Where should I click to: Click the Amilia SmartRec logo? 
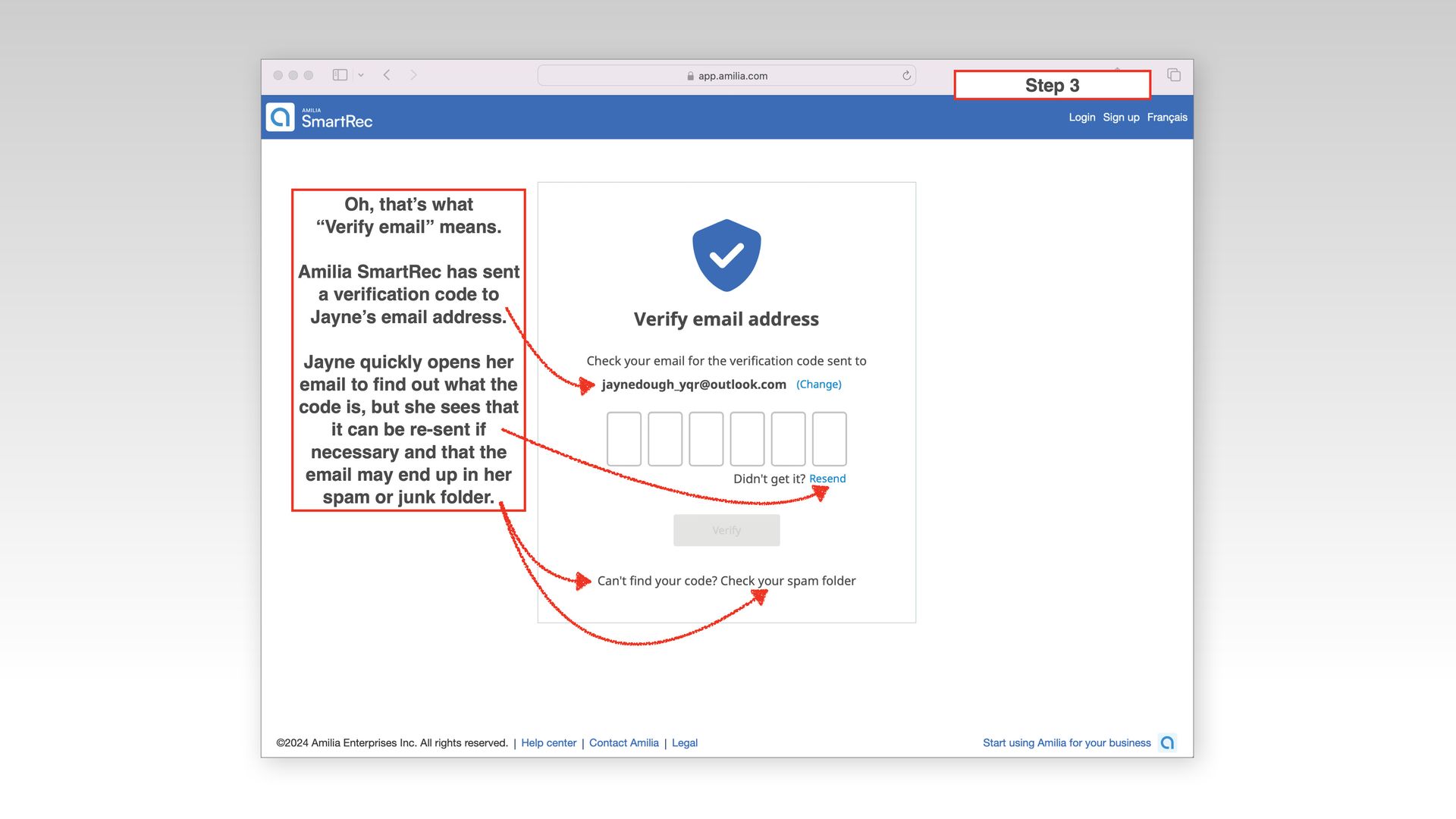319,118
